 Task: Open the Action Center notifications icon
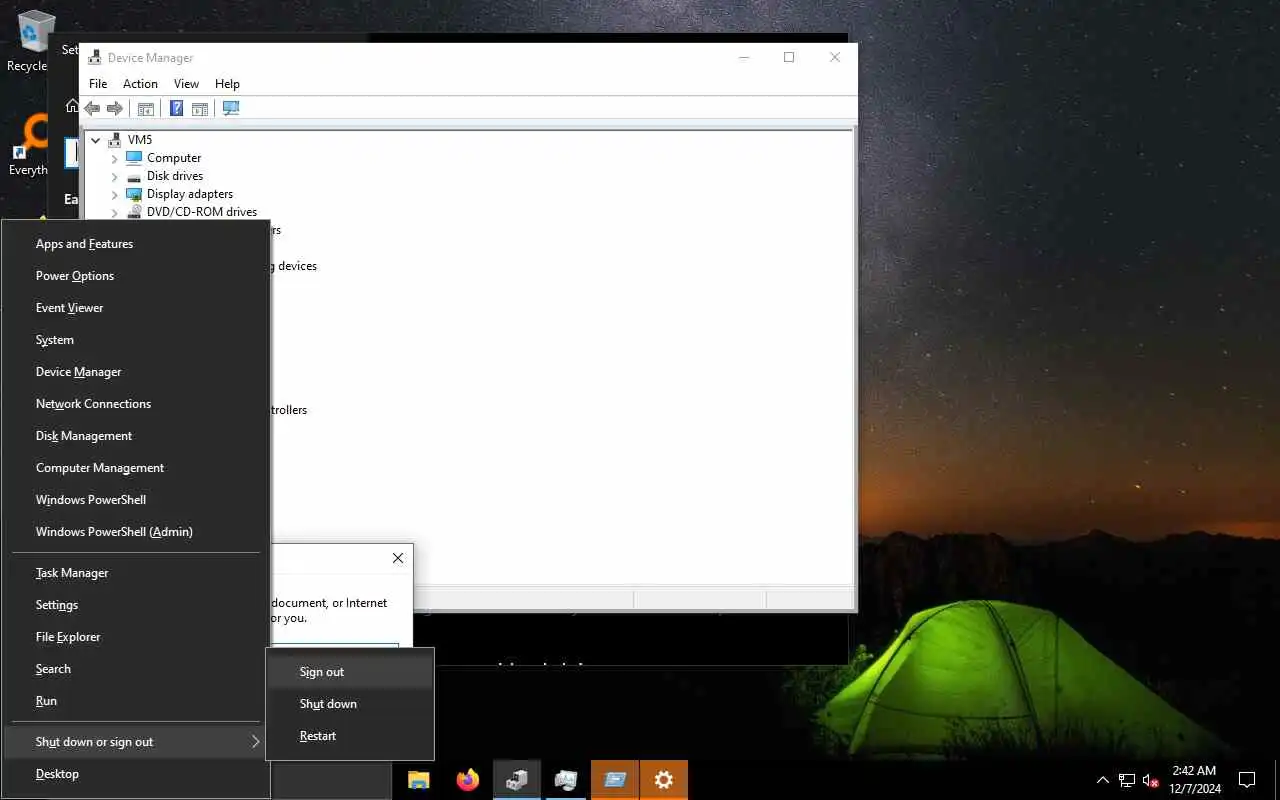coord(1247,780)
